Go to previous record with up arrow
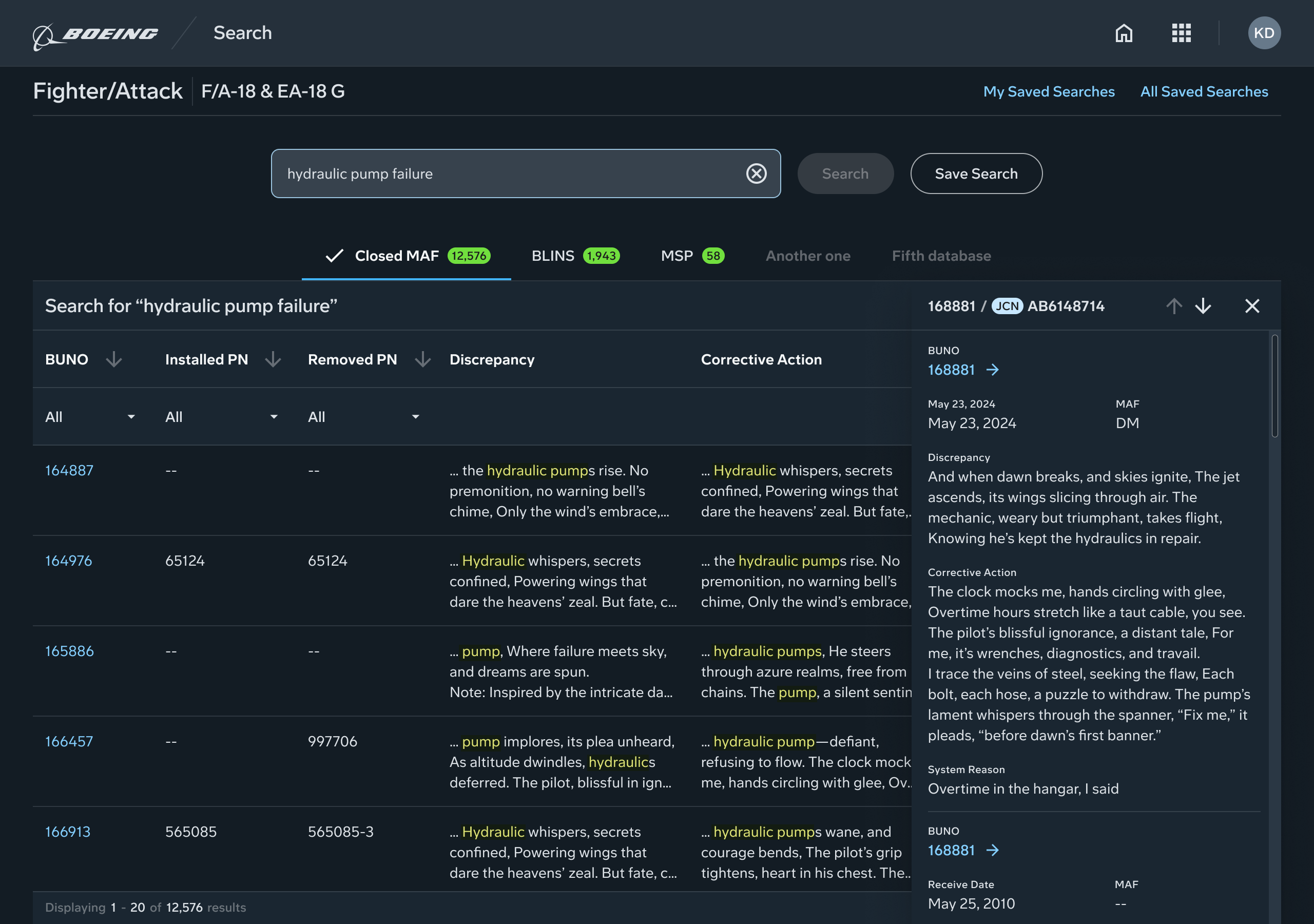The height and width of the screenshot is (924, 1314). click(1174, 306)
